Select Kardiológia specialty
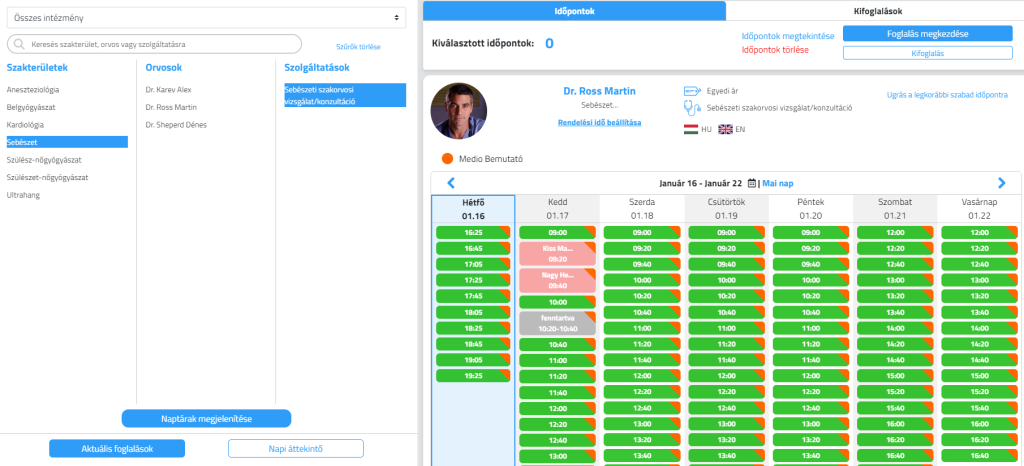 pos(25,125)
